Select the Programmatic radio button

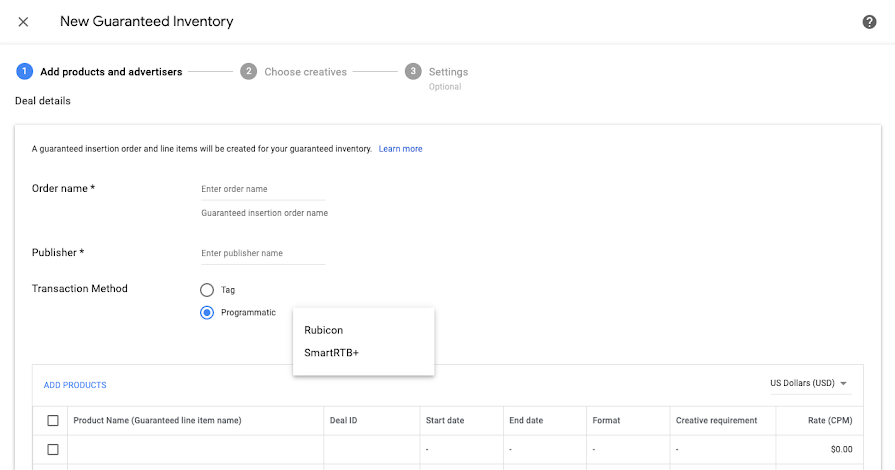click(x=207, y=313)
